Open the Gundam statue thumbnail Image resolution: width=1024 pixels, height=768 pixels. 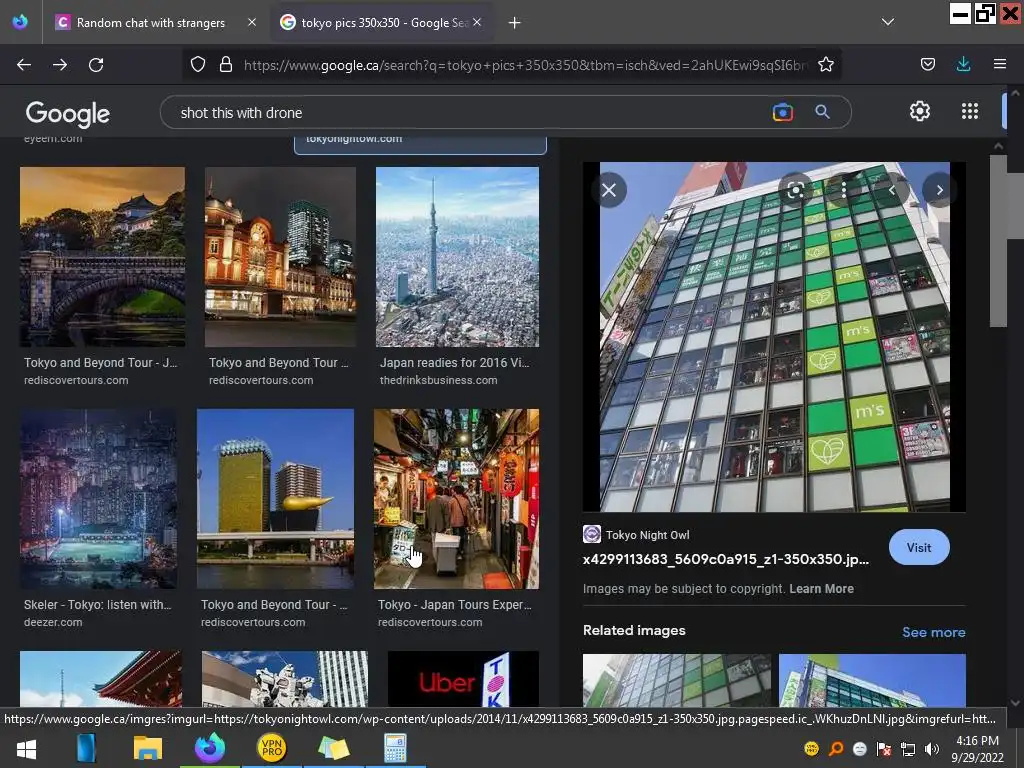tap(285, 679)
